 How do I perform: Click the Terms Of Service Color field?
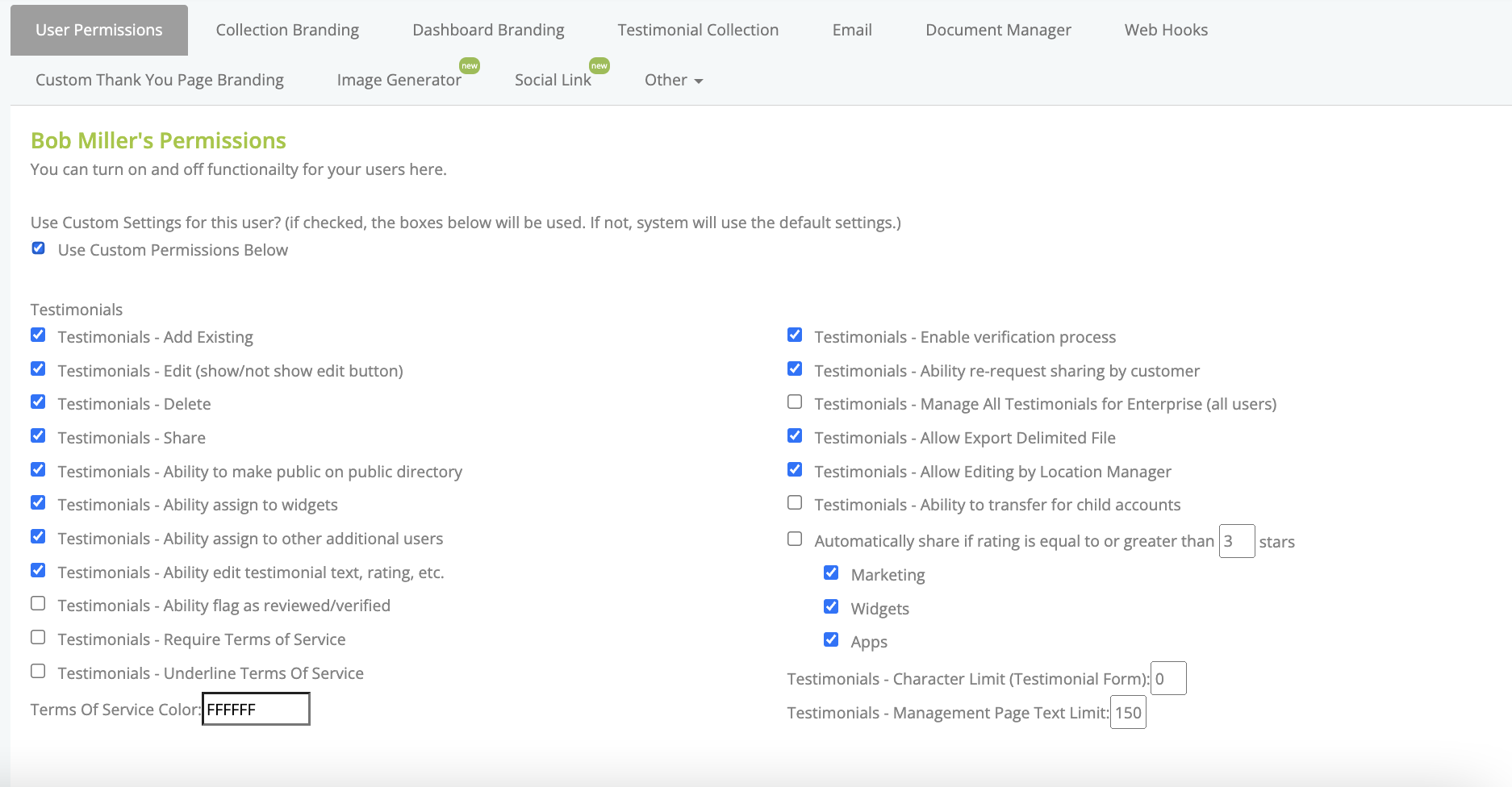coord(256,709)
